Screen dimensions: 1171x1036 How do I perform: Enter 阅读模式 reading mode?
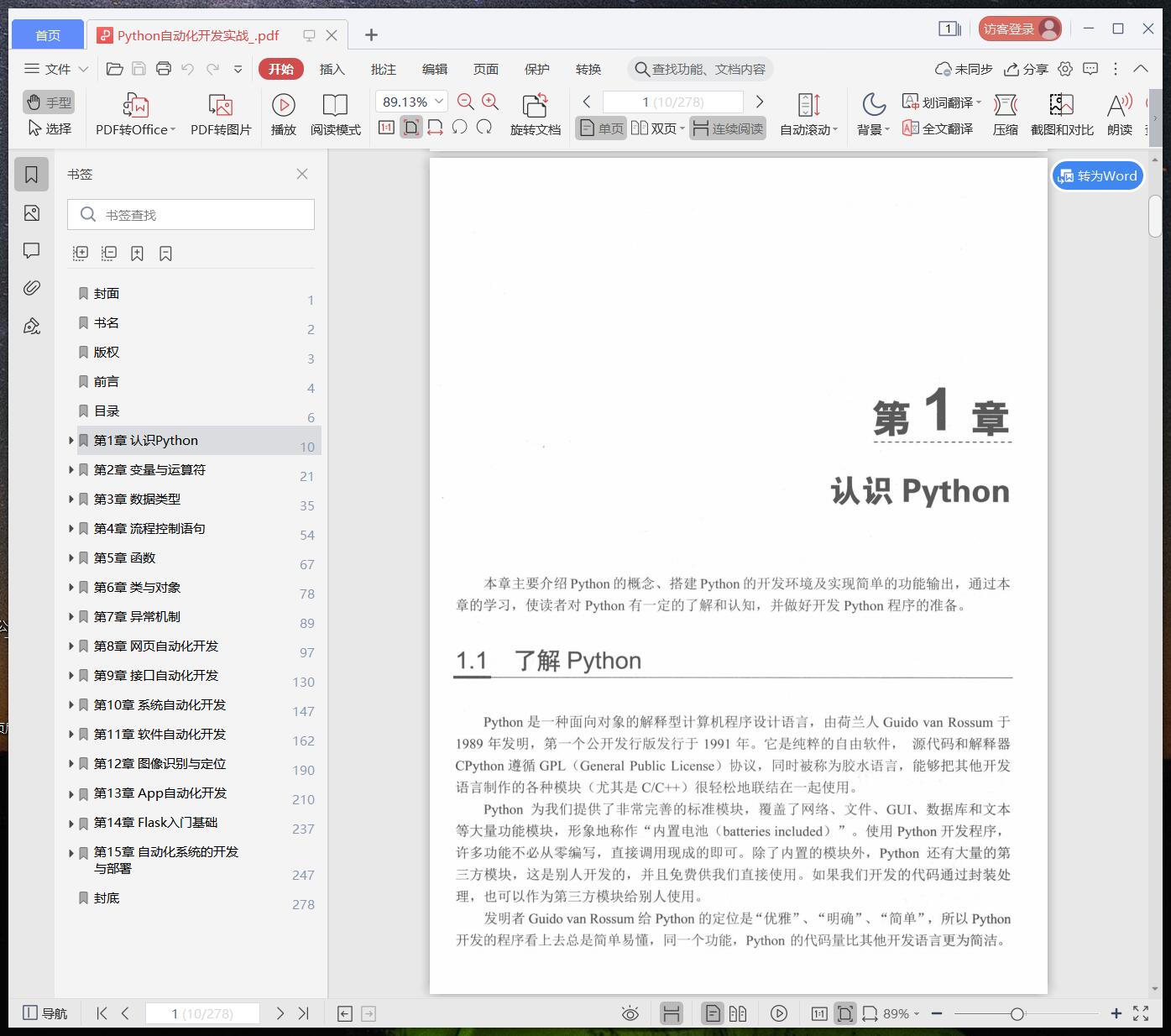point(335,114)
